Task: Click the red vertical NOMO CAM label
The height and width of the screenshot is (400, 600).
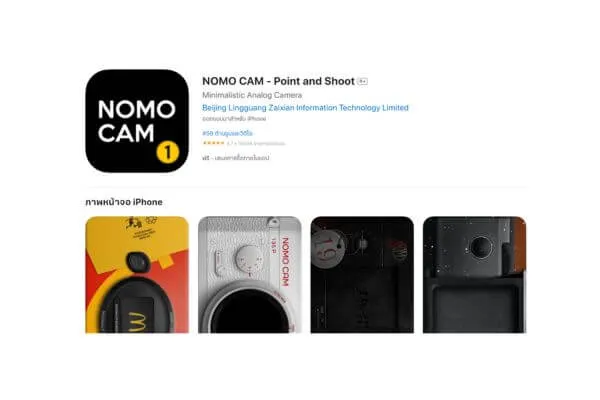Action: click(x=285, y=262)
